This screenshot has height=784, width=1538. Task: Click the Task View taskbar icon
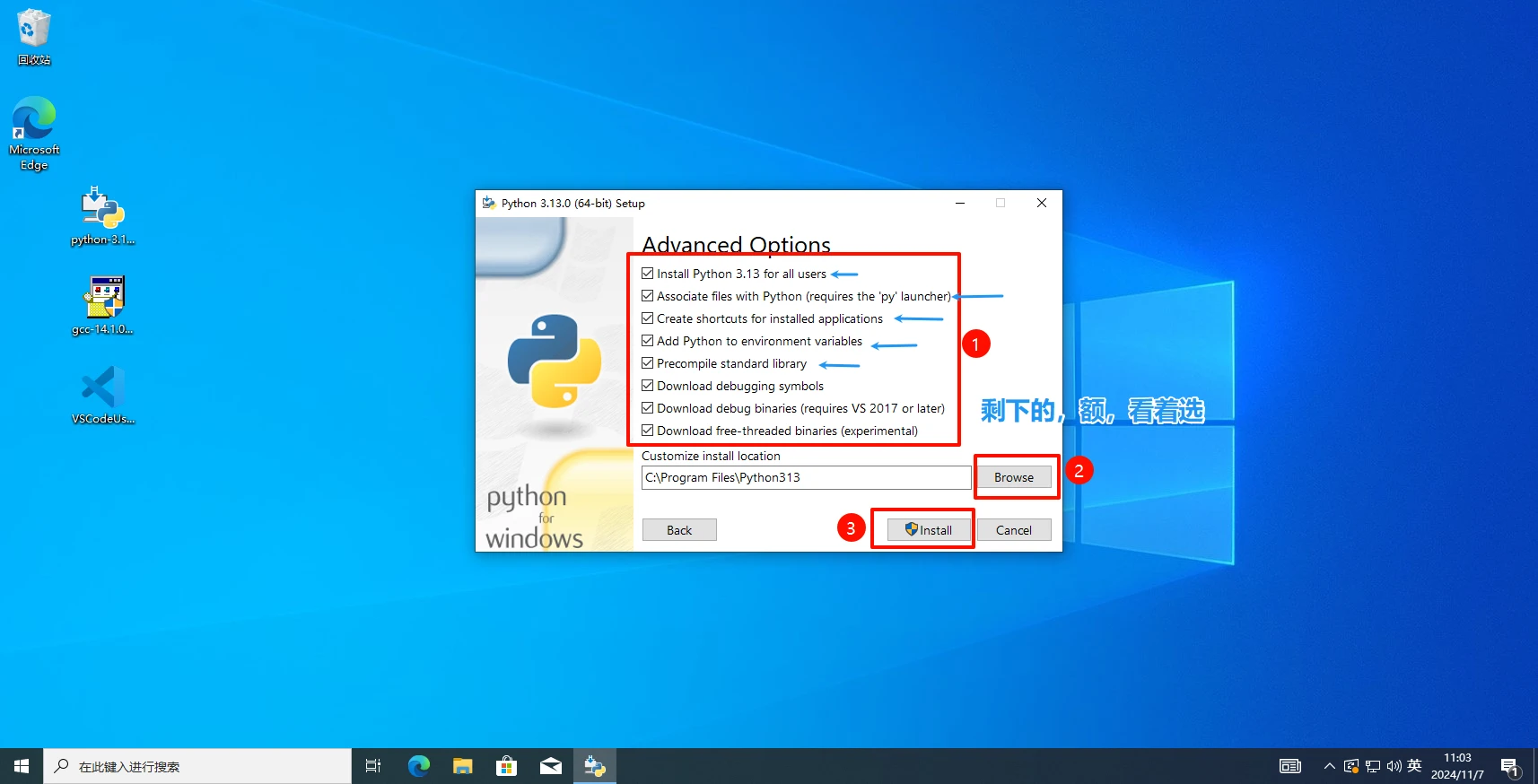pos(373,766)
